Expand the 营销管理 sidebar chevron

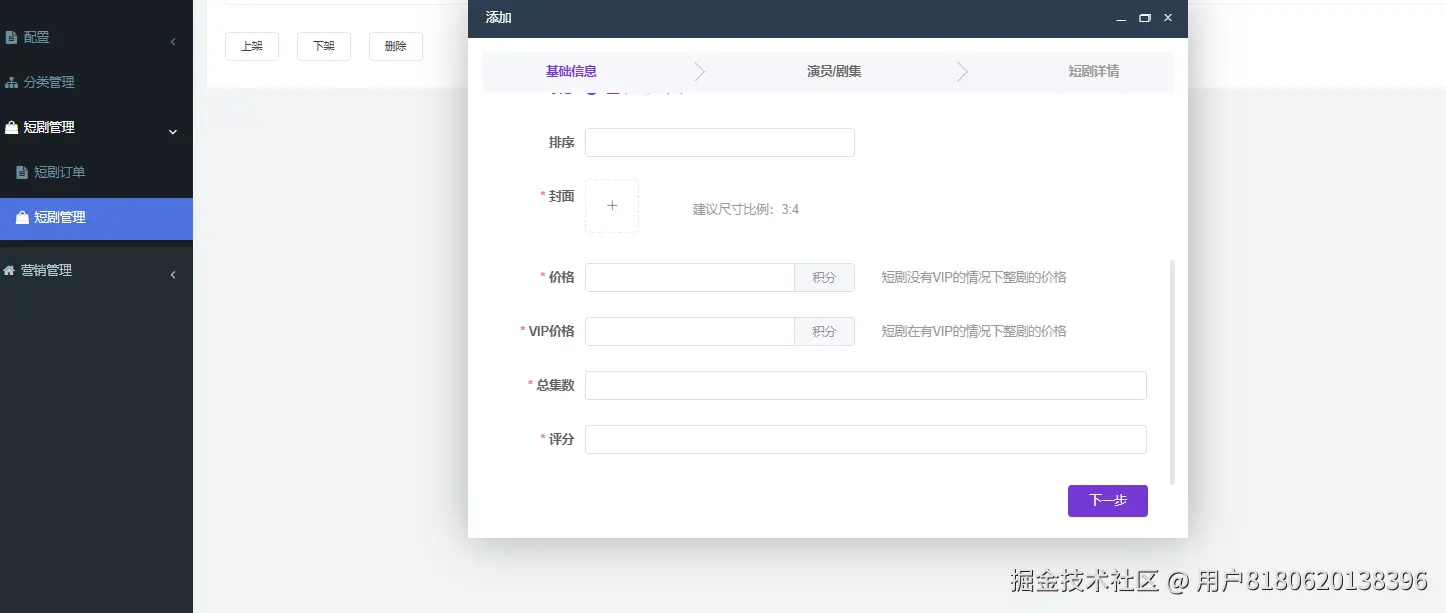pos(171,274)
